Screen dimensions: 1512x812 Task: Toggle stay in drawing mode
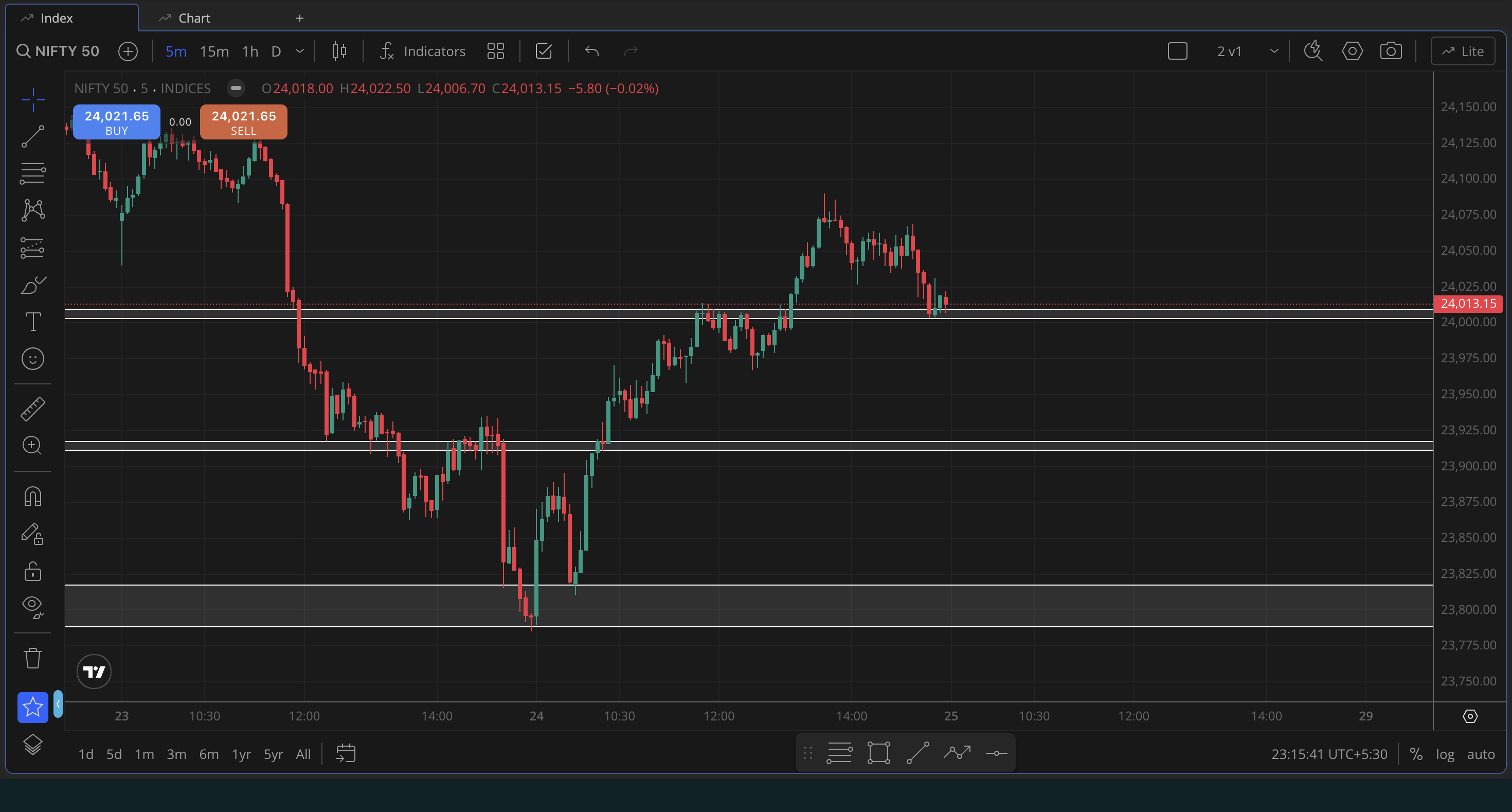33,534
